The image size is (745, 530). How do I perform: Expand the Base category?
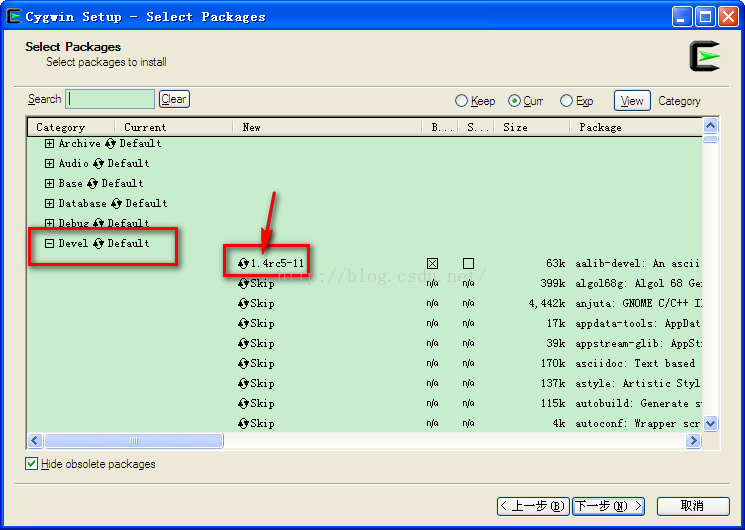tap(49, 183)
